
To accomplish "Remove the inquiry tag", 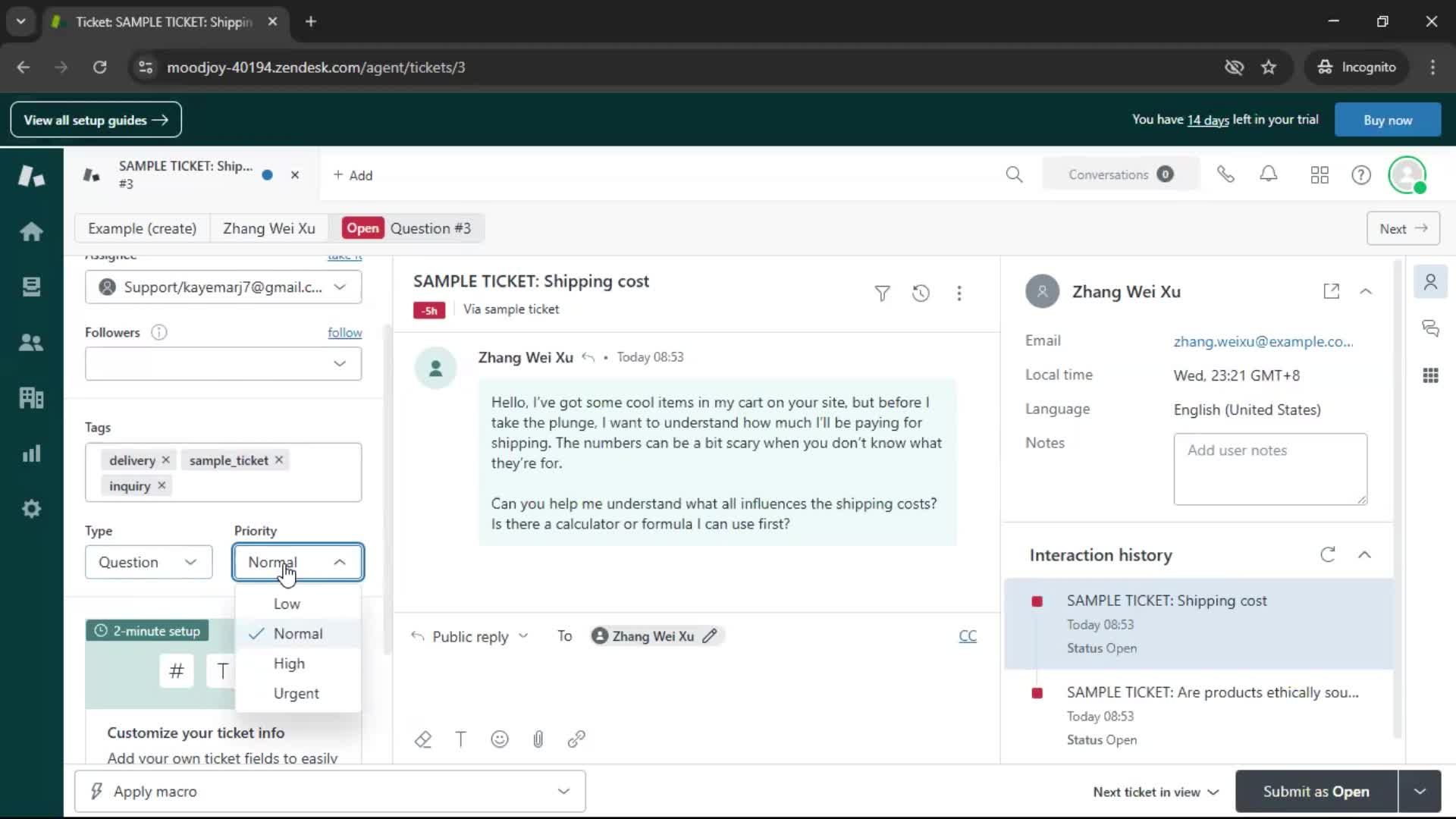I will [x=162, y=486].
